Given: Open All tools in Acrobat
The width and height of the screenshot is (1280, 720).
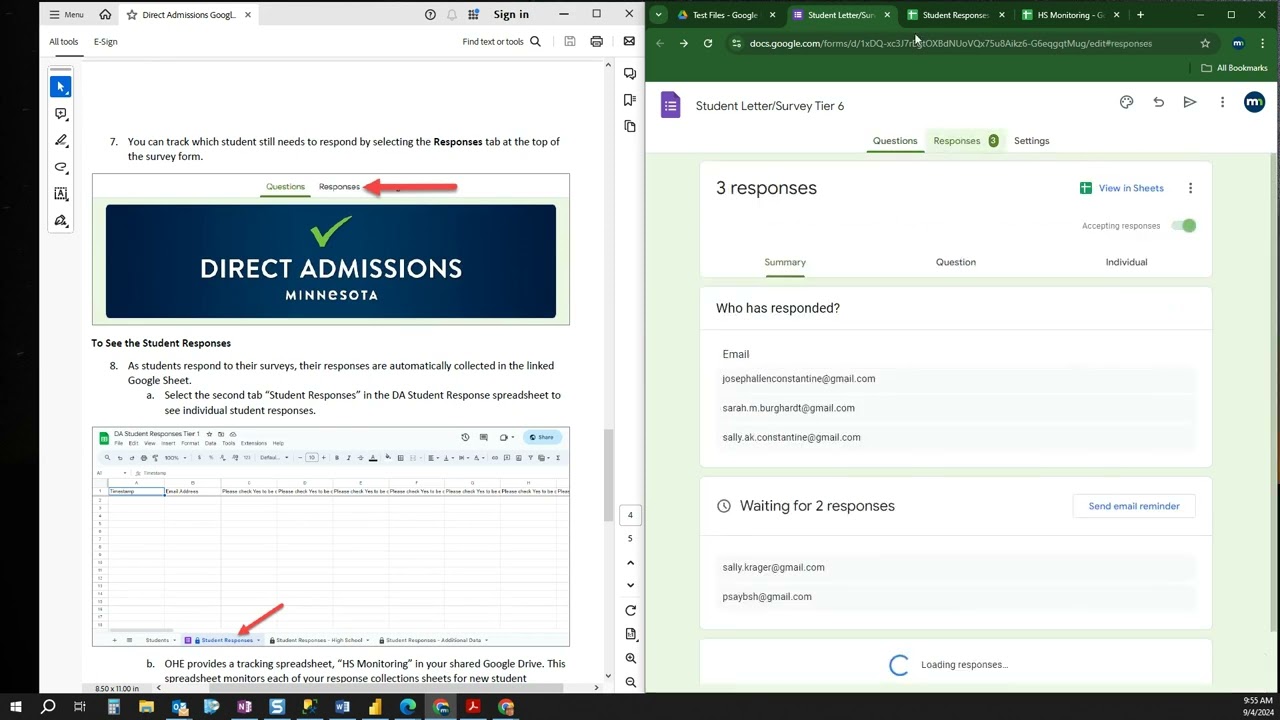Looking at the screenshot, I should click(63, 42).
